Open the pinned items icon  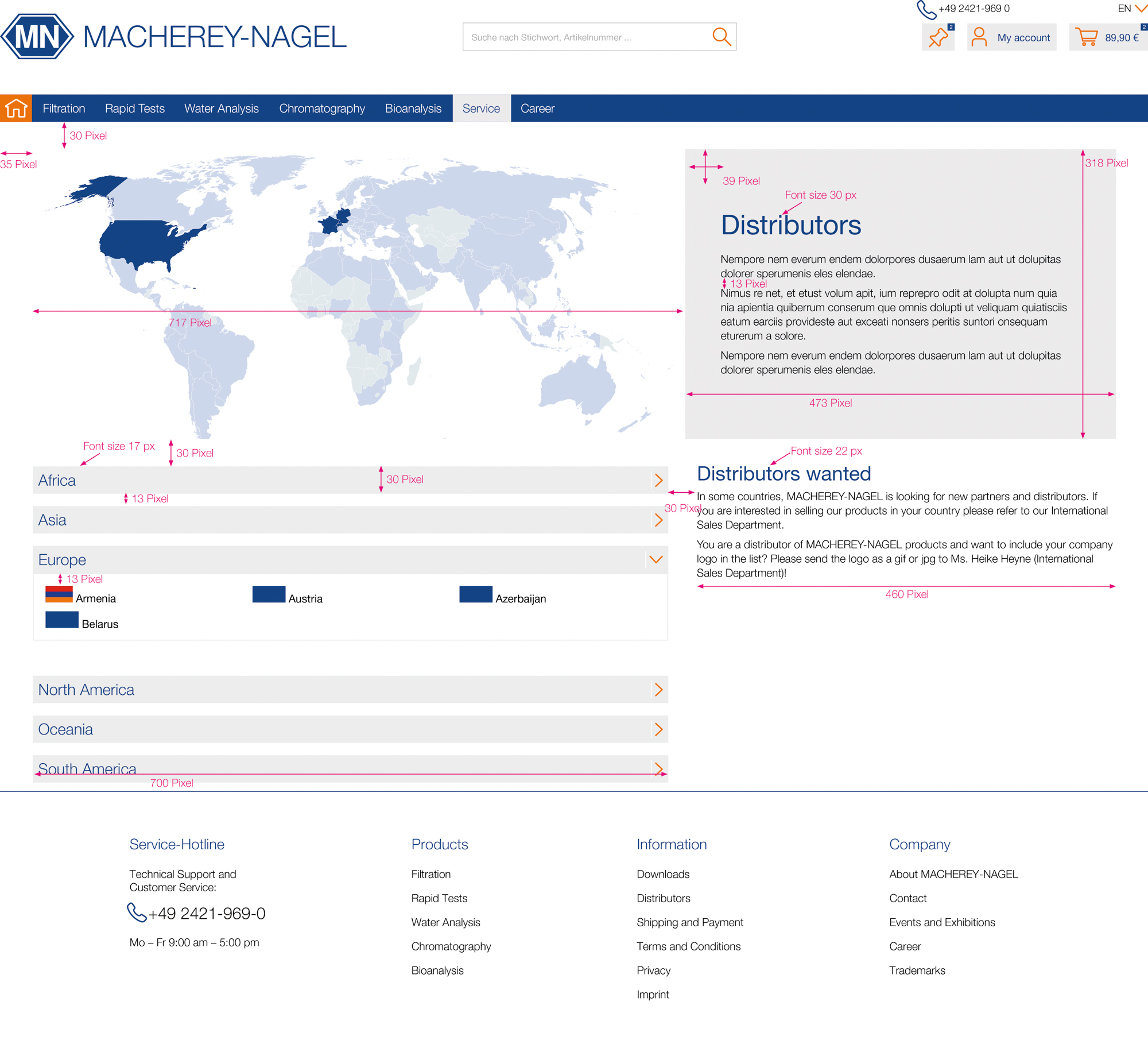938,37
